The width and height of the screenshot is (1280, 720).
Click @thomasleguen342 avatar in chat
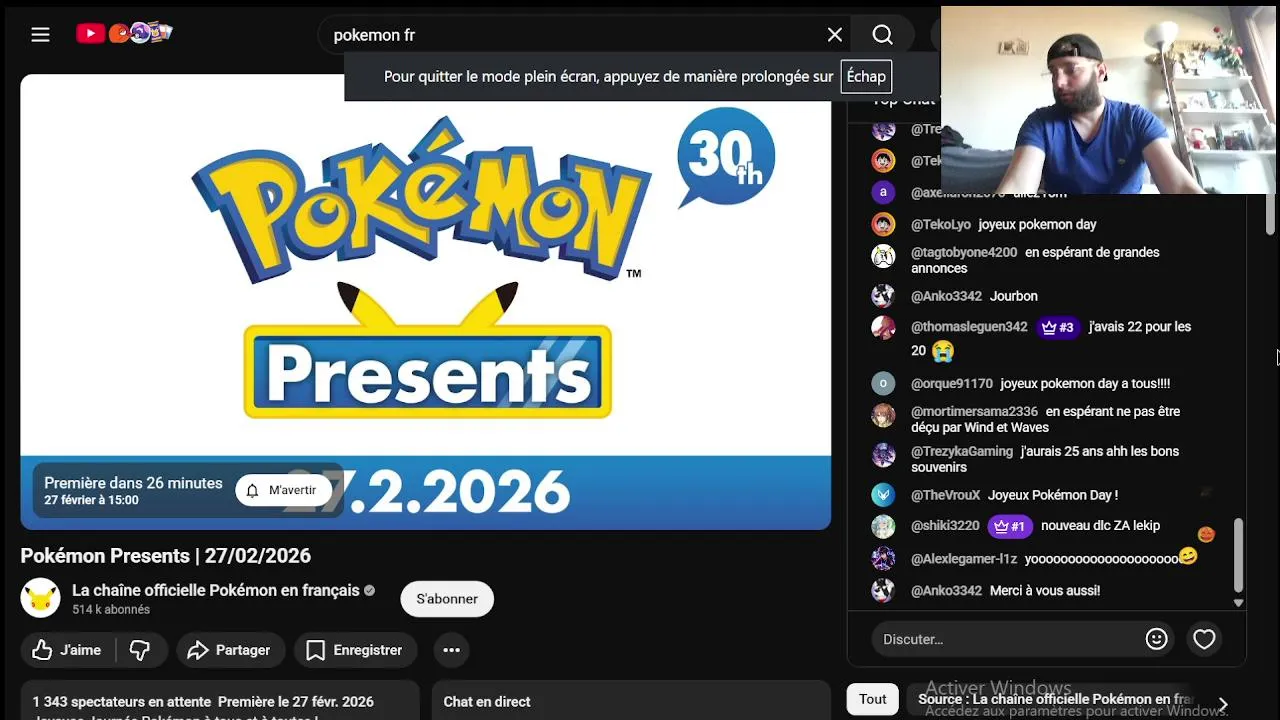(x=883, y=328)
